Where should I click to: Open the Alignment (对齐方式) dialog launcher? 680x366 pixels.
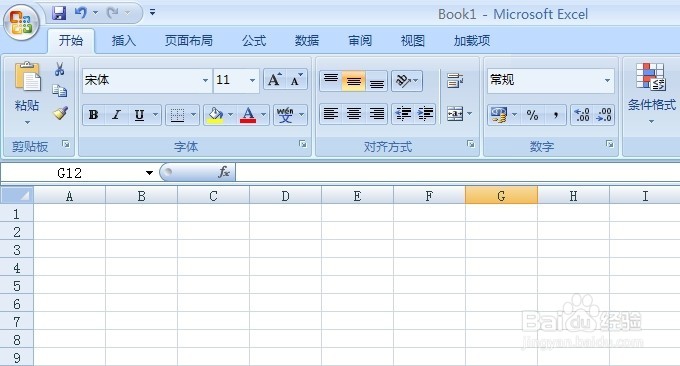click(471, 144)
